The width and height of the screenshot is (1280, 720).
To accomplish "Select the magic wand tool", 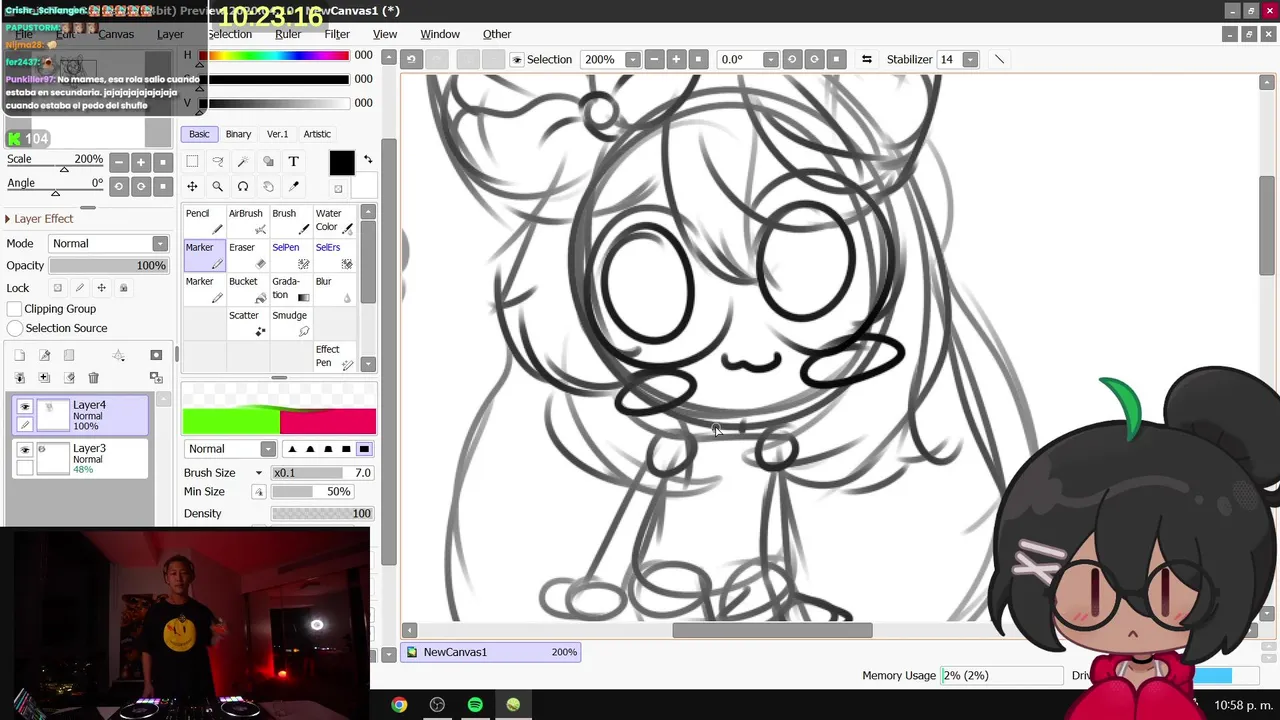I will coord(243,161).
